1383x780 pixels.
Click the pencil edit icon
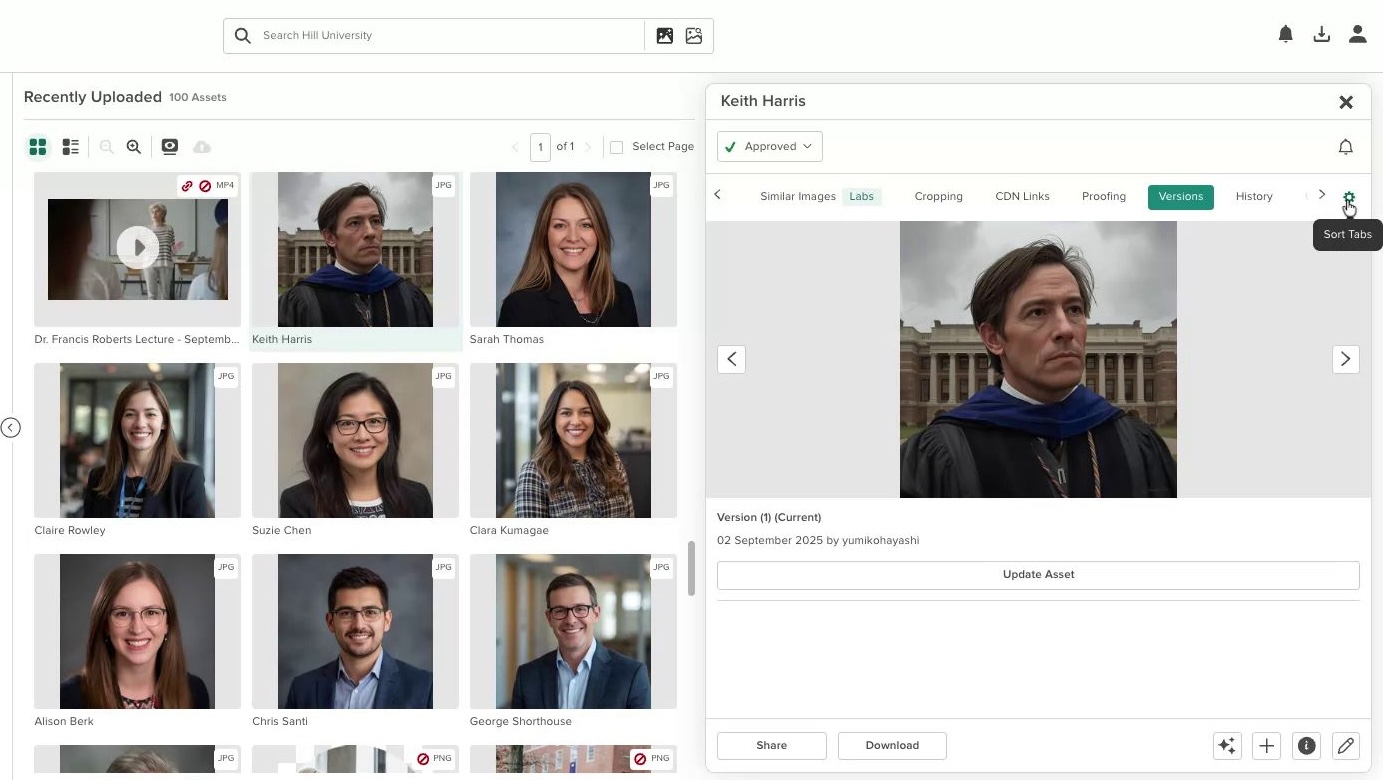pos(1346,746)
